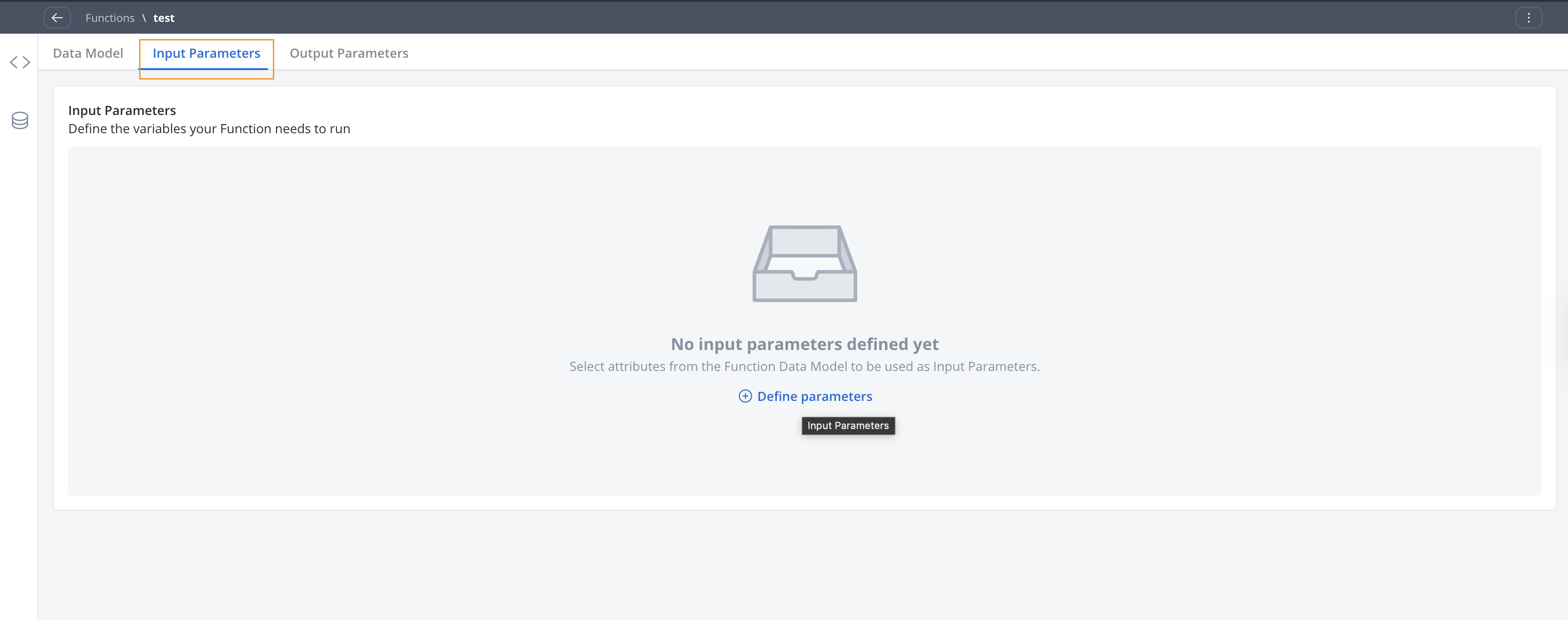1568x620 pixels.
Task: Click the backslash breadcrumb separator
Action: click(x=144, y=18)
